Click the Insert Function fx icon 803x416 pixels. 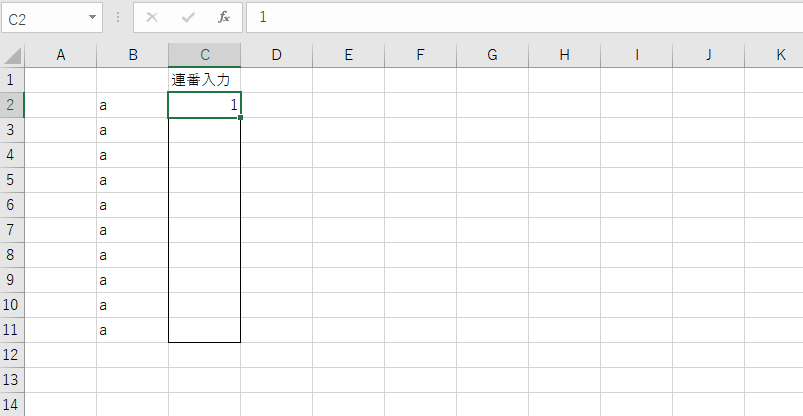tap(224, 18)
